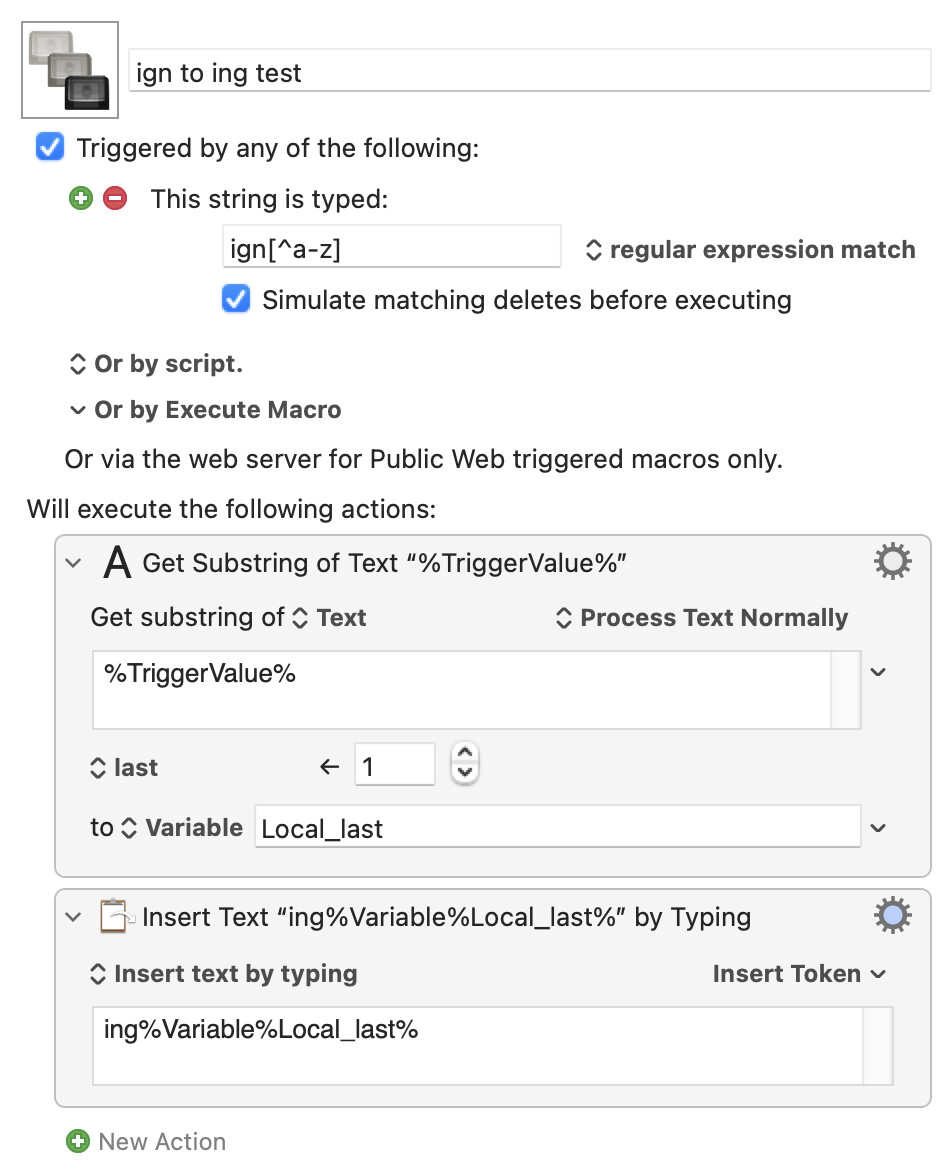Click the macro name field 'ign to ing test'
This screenshot has height=1174, width=952.
point(530,72)
